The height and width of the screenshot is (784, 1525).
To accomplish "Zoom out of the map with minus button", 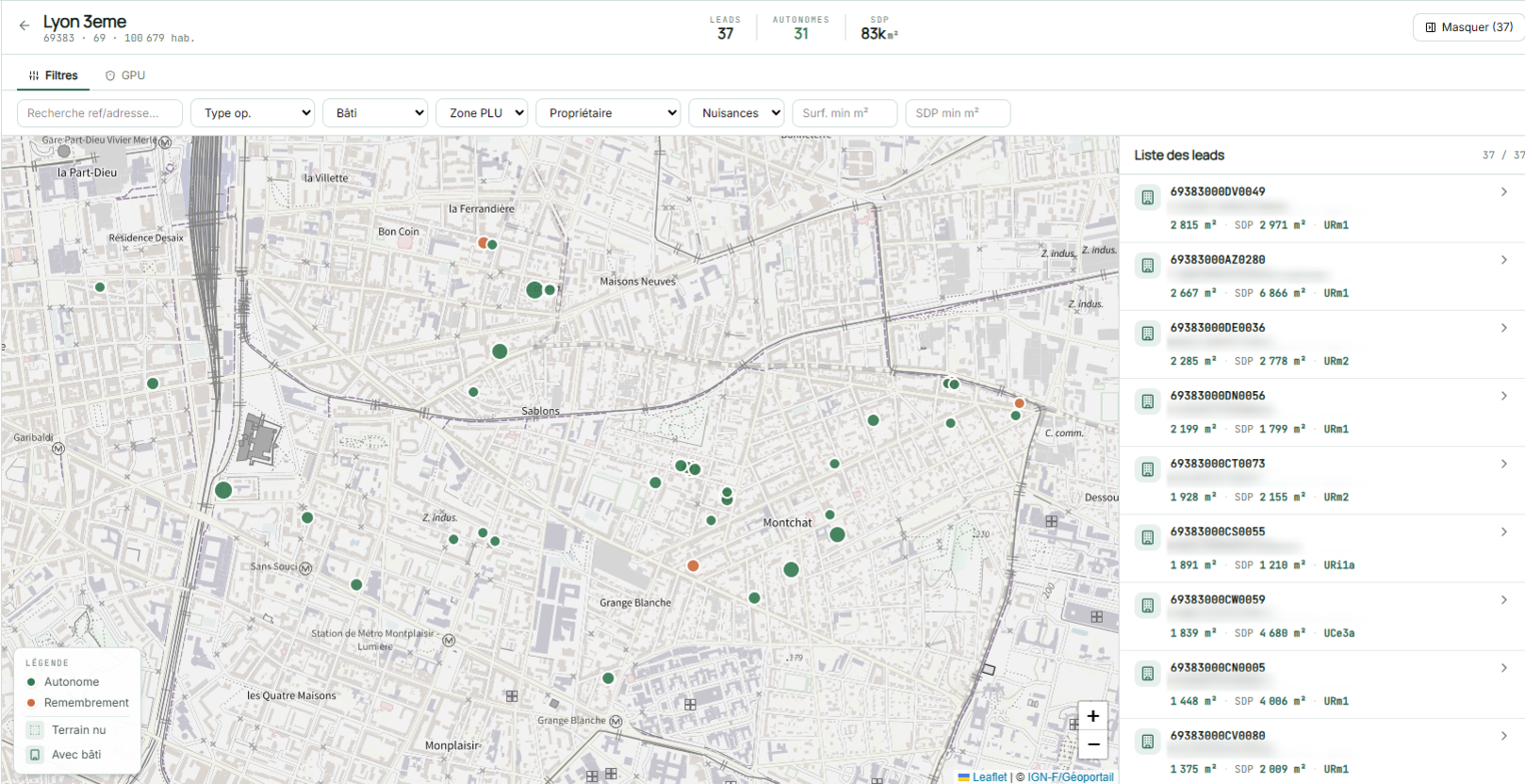I will [1092, 744].
